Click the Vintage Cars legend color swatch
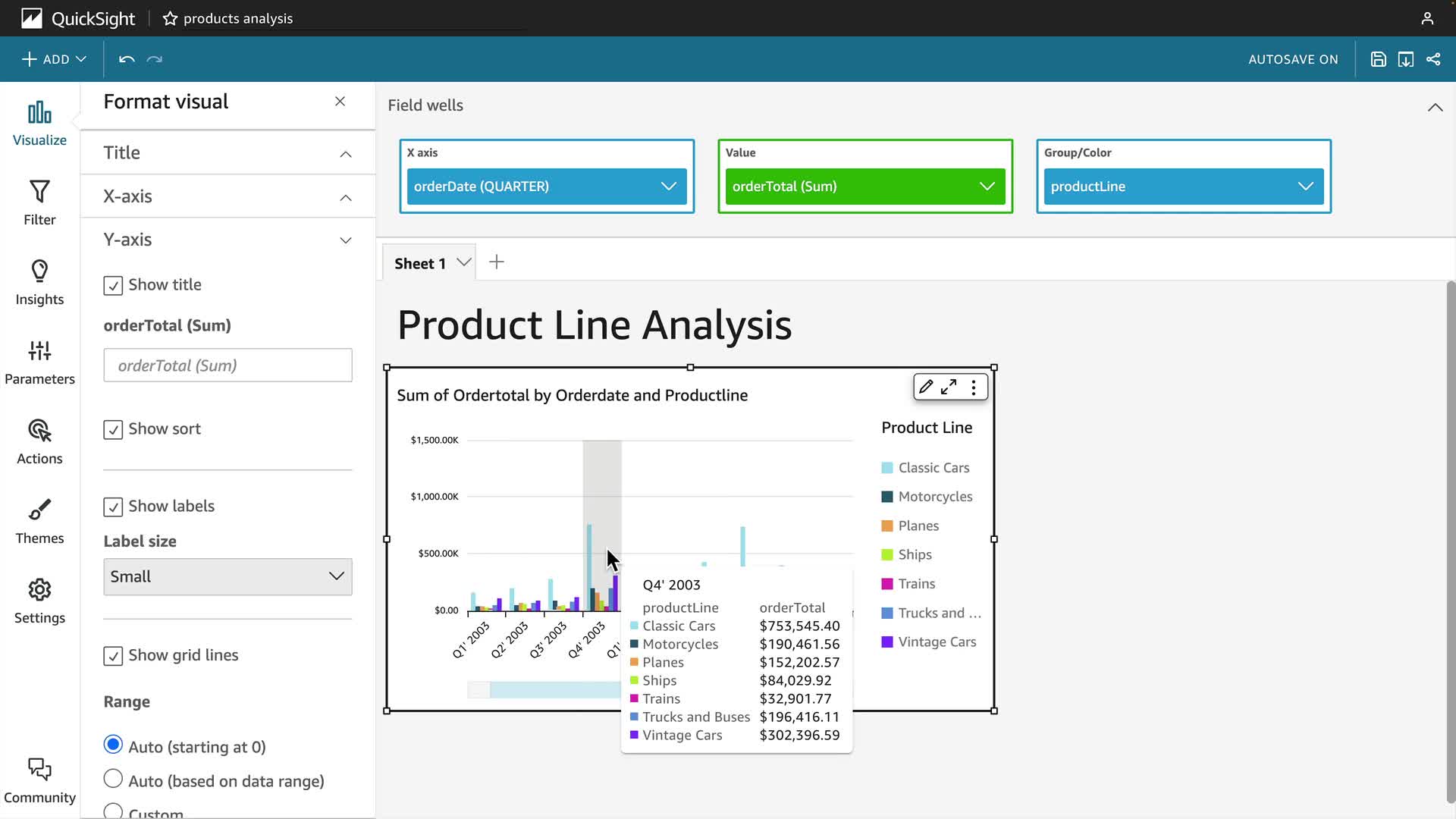This screenshot has height=819, width=1456. click(x=886, y=642)
